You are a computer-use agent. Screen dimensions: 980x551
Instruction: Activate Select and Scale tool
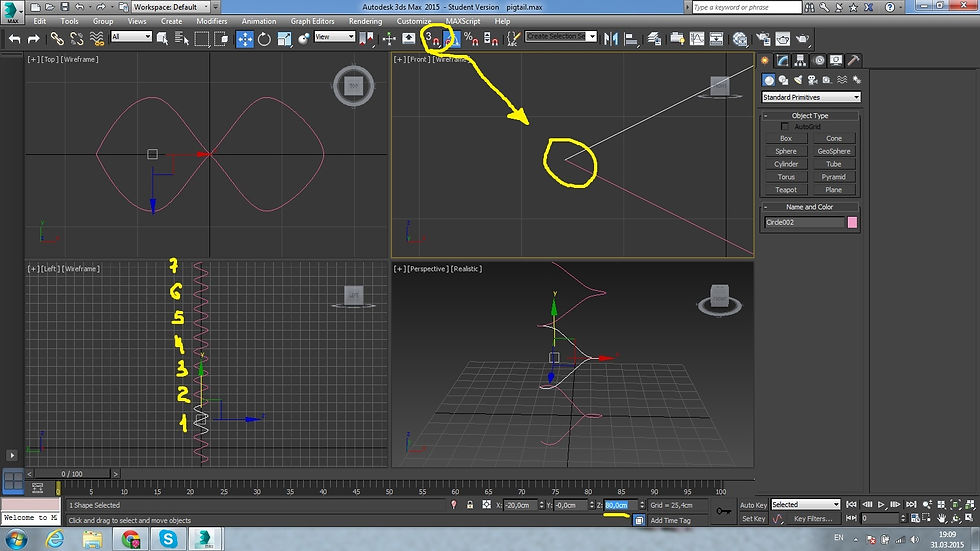(x=284, y=39)
